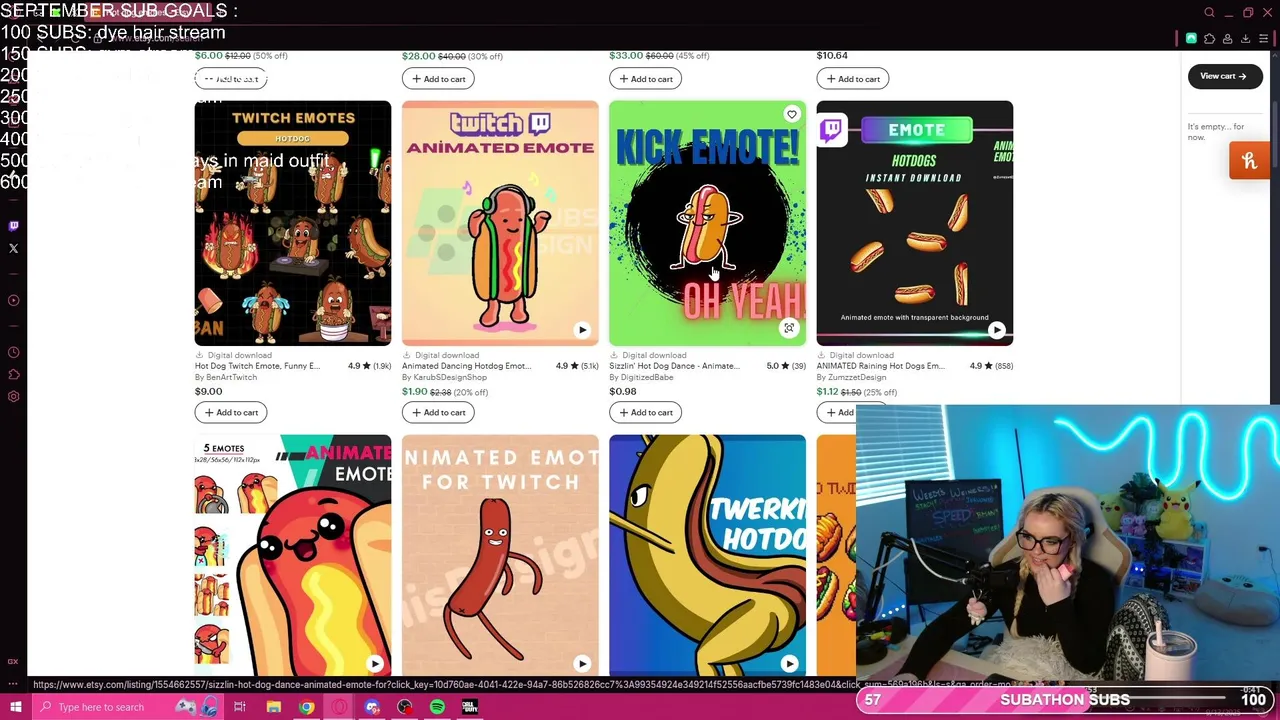
Task: Open Kick Emote OH YEAH thumbnail
Action: point(707,223)
